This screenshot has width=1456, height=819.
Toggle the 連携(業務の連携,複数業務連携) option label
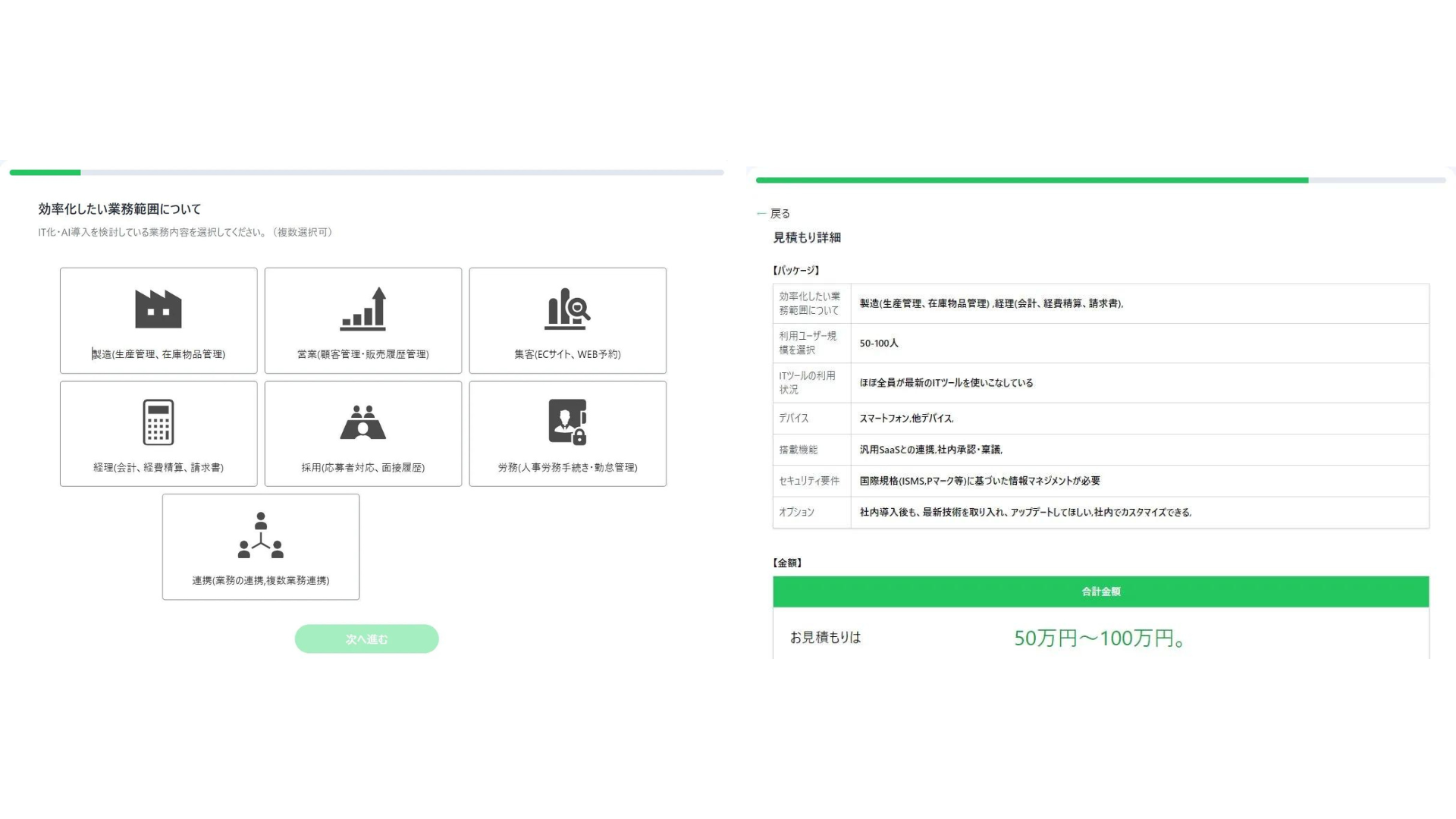pyautogui.click(x=260, y=580)
